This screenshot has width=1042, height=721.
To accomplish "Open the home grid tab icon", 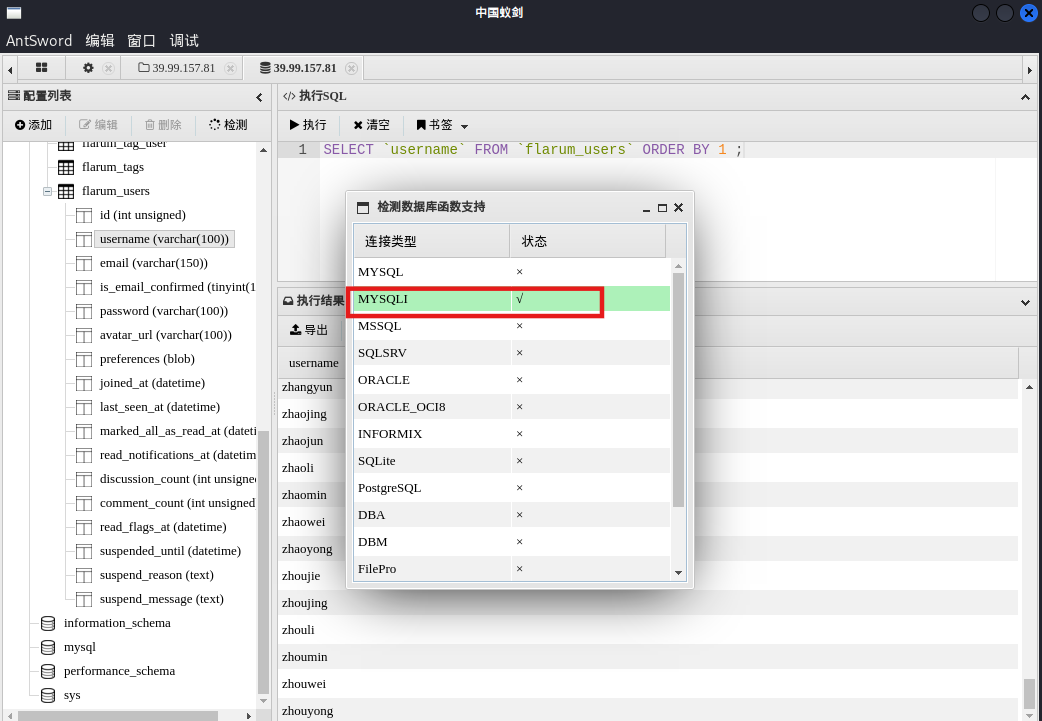I will coord(41,68).
